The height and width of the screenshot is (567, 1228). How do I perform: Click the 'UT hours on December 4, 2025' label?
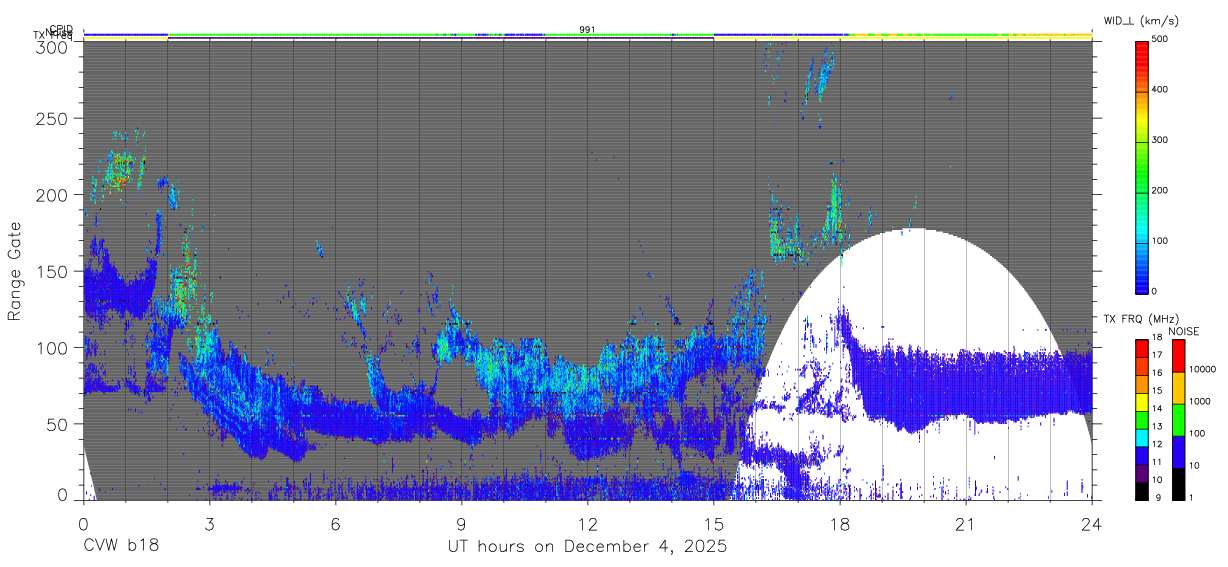(x=587, y=547)
